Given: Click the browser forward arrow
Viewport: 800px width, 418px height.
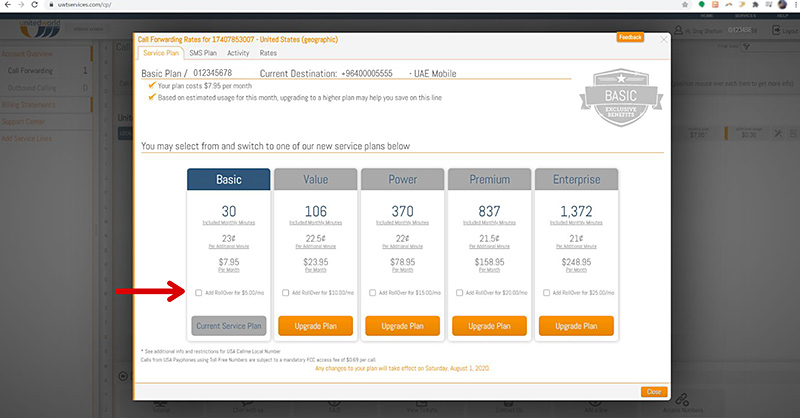Looking at the screenshot, I should coord(21,5).
